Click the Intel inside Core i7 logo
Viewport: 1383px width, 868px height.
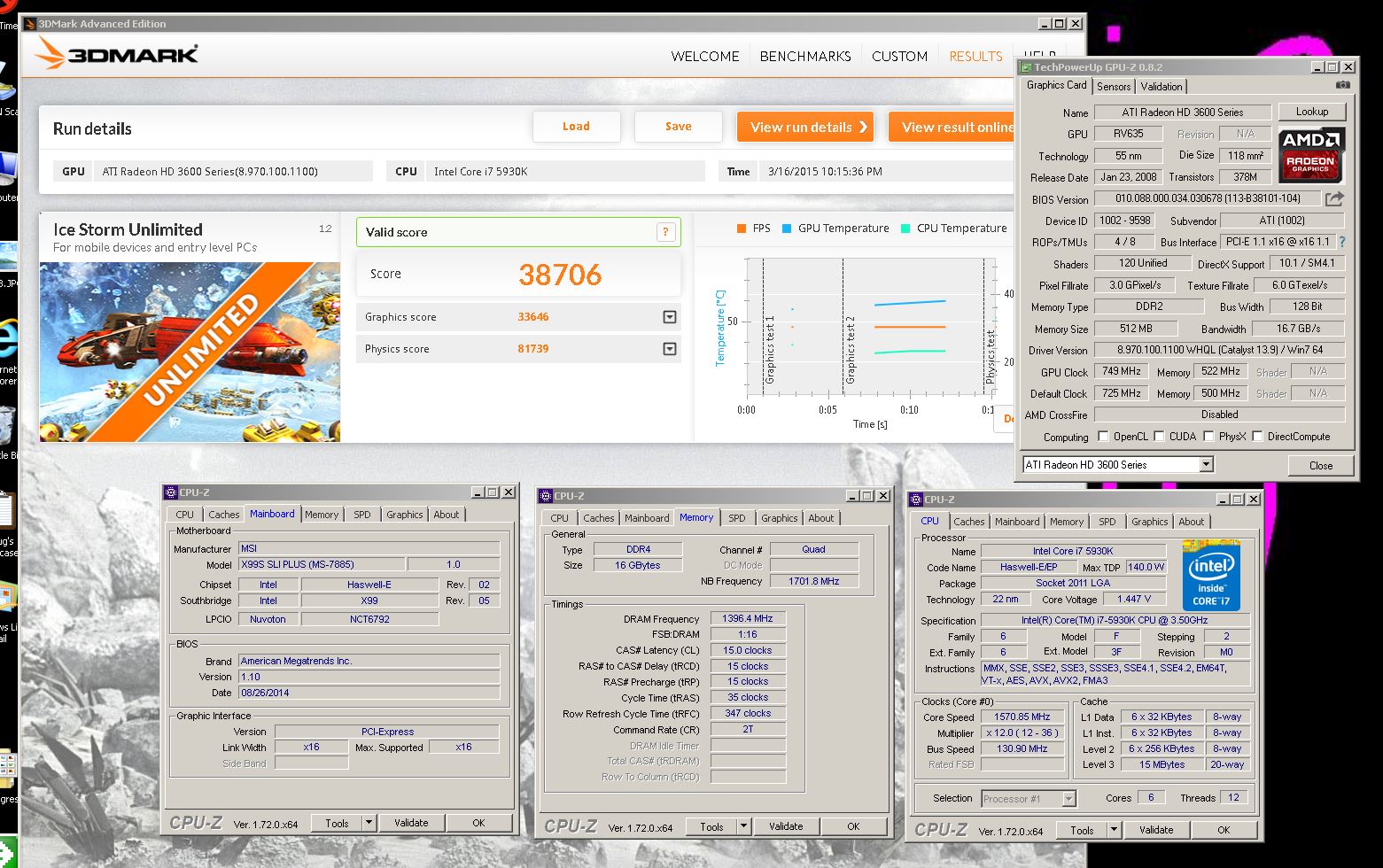tap(1210, 576)
